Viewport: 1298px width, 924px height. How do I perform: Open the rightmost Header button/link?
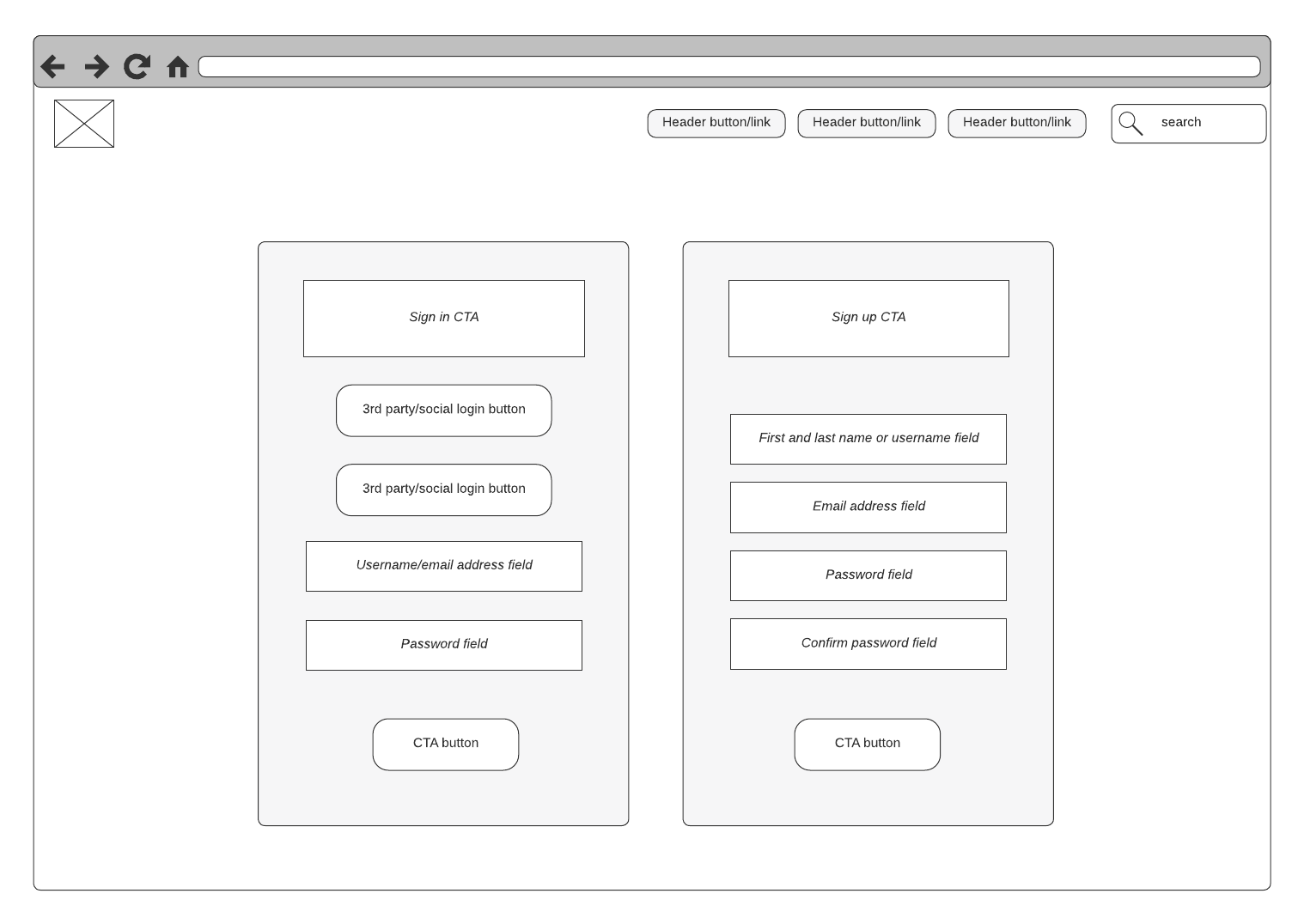tap(1016, 123)
